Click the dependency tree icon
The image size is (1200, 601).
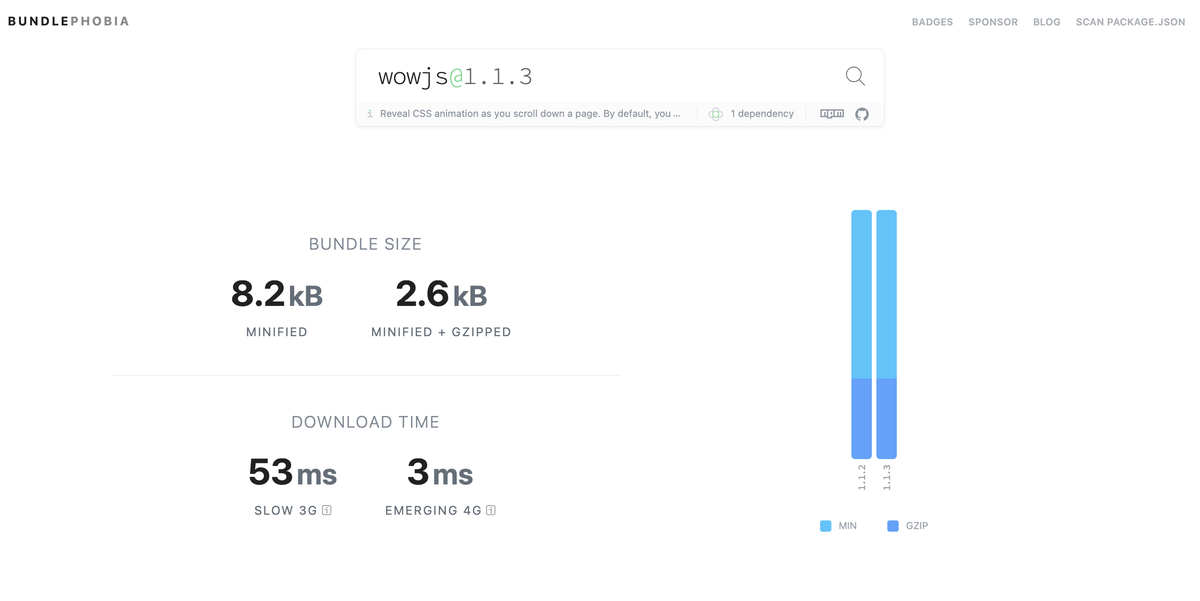pyautogui.click(x=716, y=114)
